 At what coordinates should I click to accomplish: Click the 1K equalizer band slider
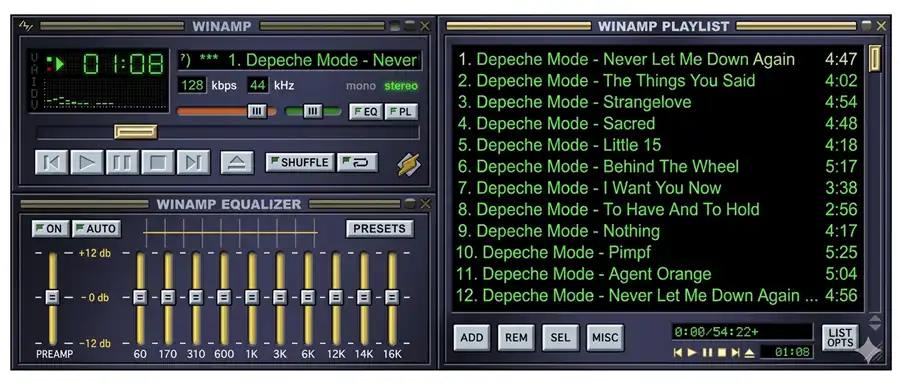tap(251, 297)
